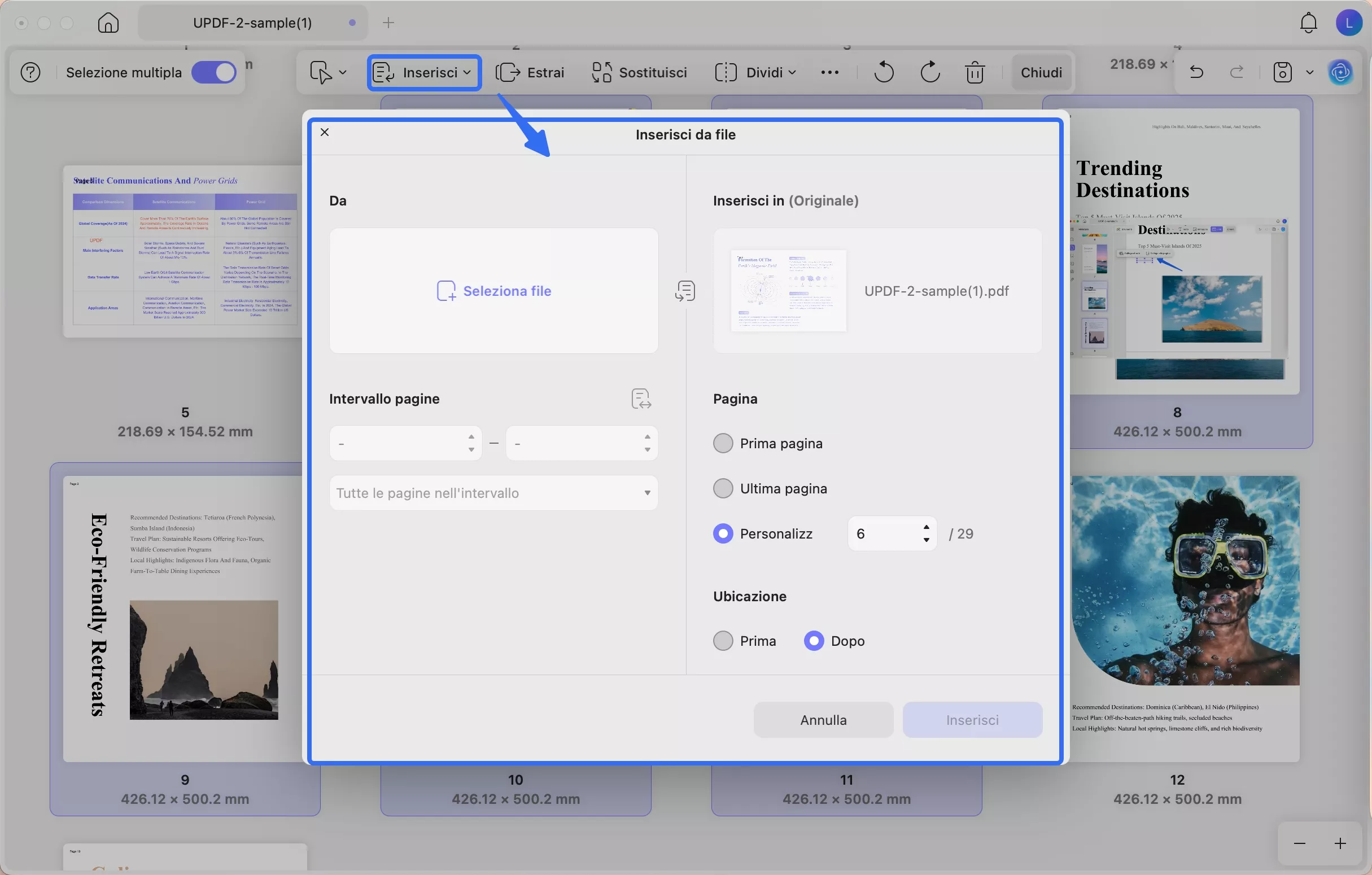Screen dimensions: 1372x875
Task: Click the trash icon to delete pages
Action: point(975,72)
